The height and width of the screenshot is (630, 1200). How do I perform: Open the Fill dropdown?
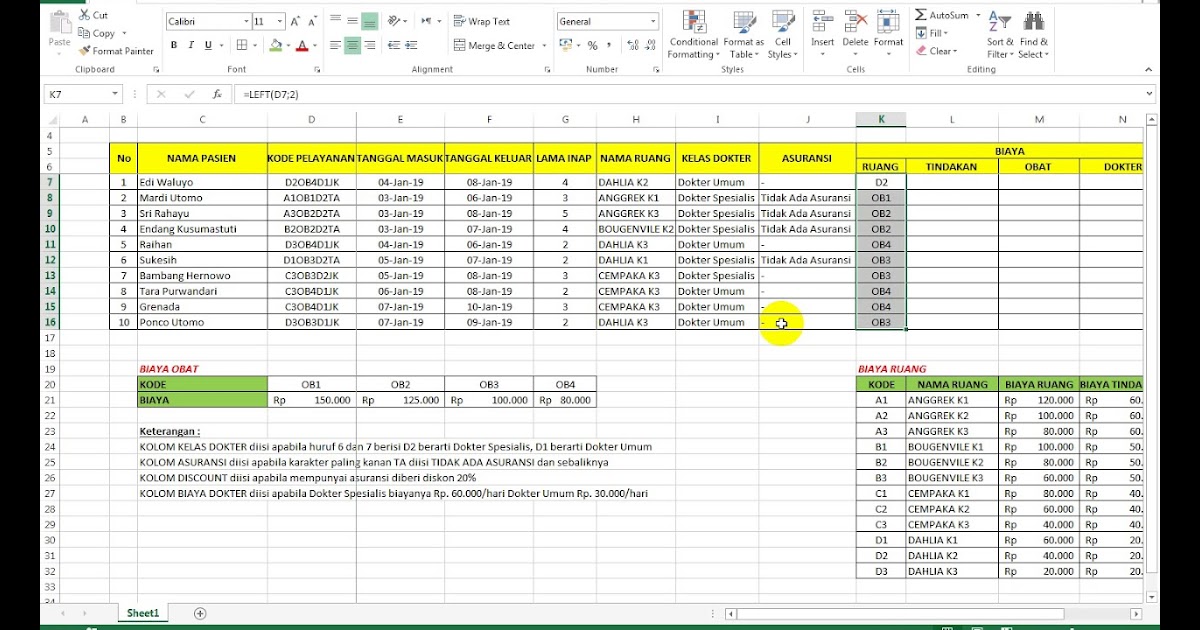pos(932,33)
